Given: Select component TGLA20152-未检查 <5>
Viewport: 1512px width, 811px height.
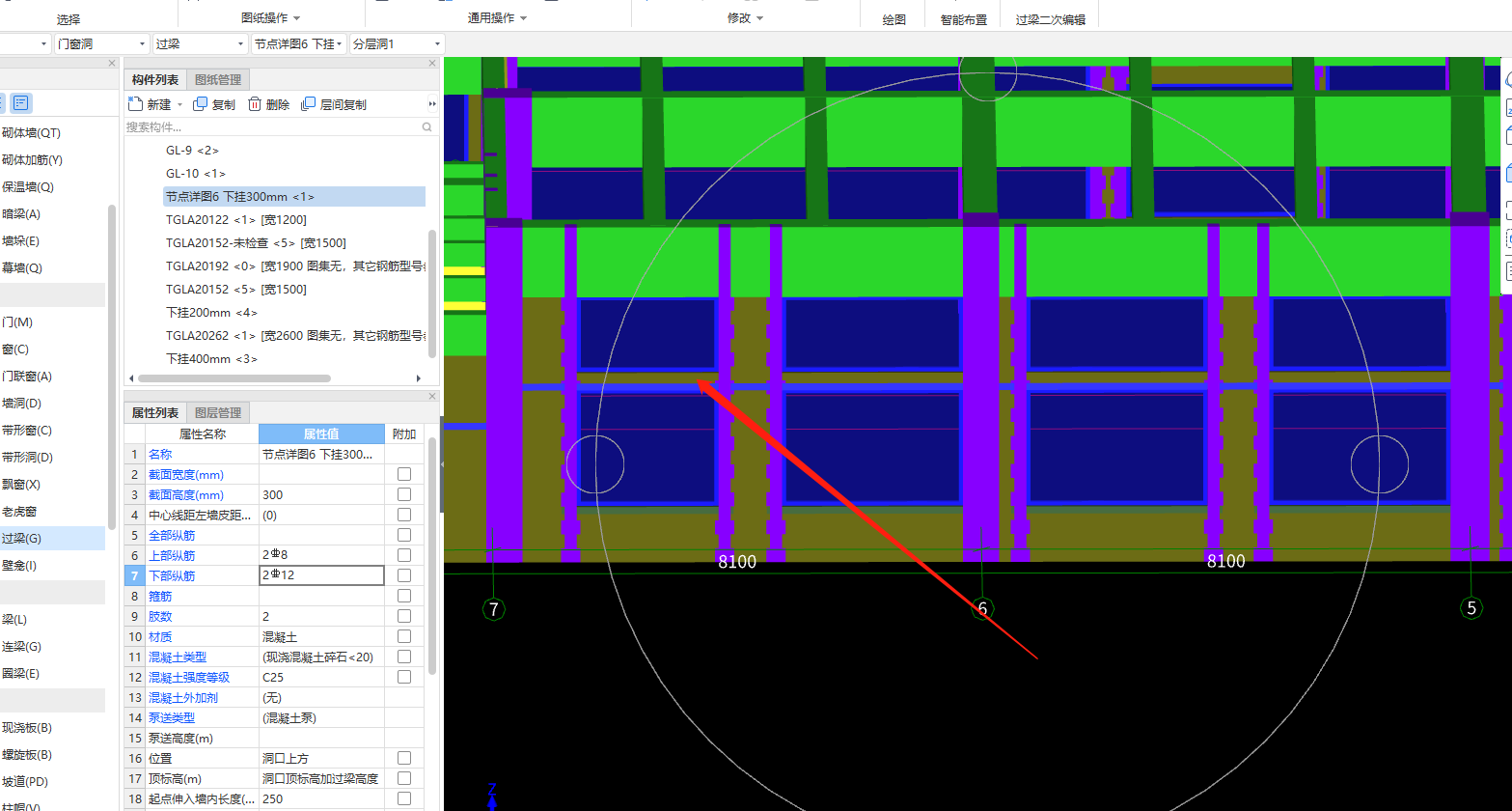Looking at the screenshot, I should (256, 243).
